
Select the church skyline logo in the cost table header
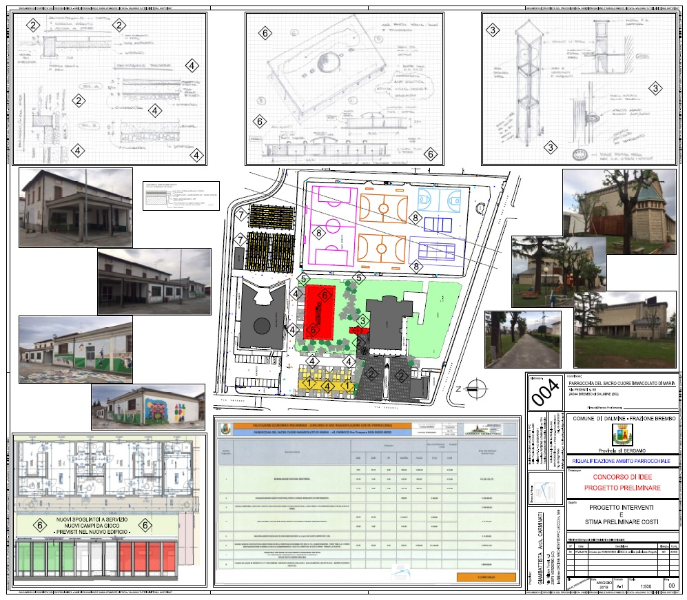tap(482, 429)
